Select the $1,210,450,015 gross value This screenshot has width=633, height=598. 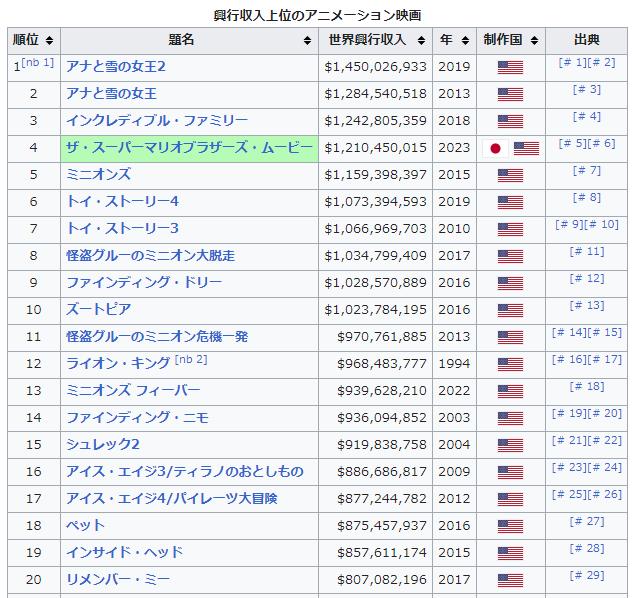(375, 148)
